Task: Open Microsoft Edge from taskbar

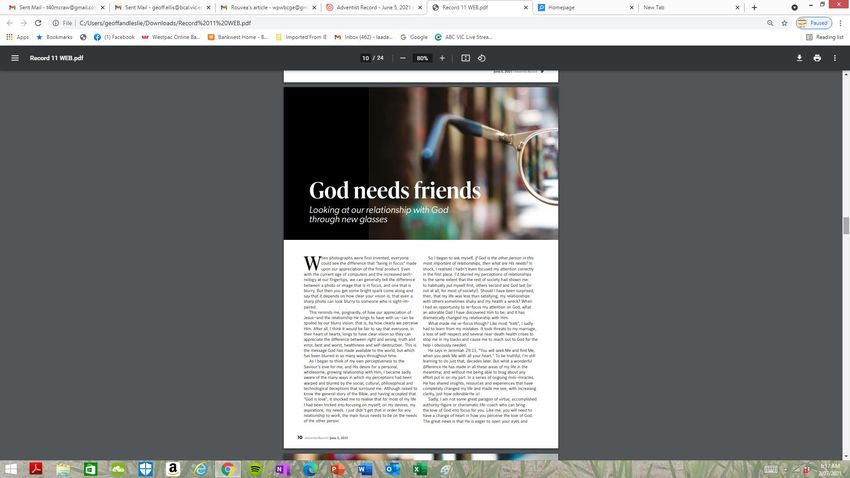Action: [x=310, y=469]
